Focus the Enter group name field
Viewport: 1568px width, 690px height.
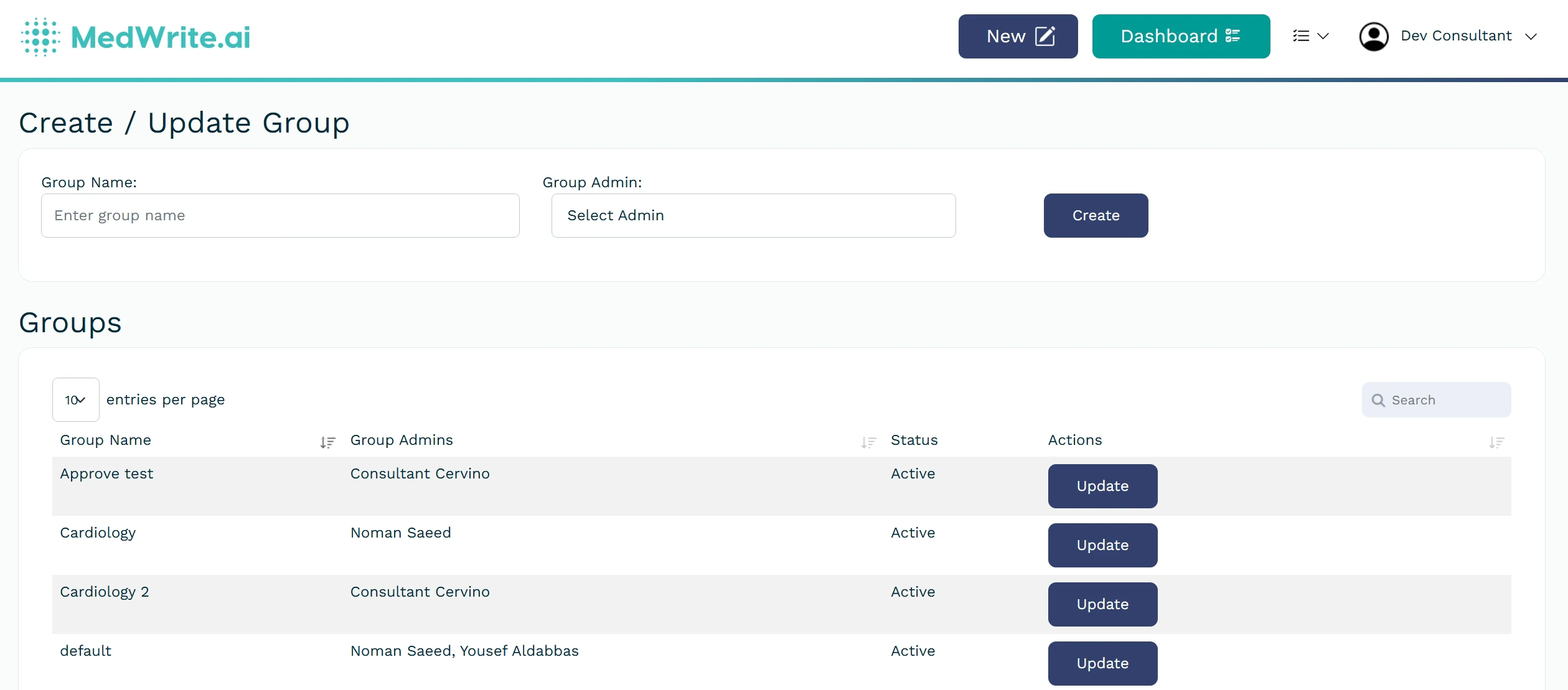click(280, 215)
